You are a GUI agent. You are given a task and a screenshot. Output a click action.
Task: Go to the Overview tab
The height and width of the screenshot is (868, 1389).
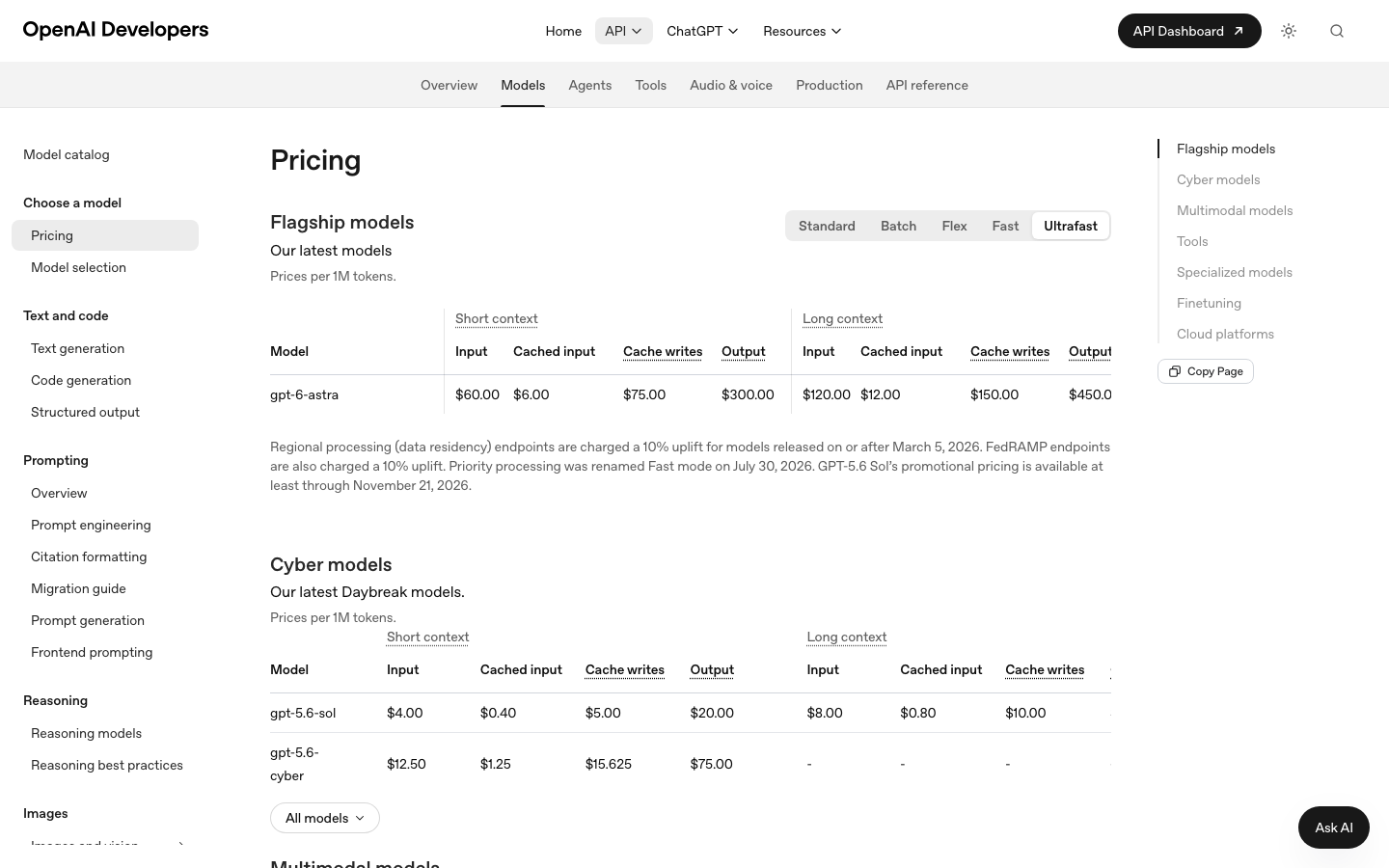(449, 85)
